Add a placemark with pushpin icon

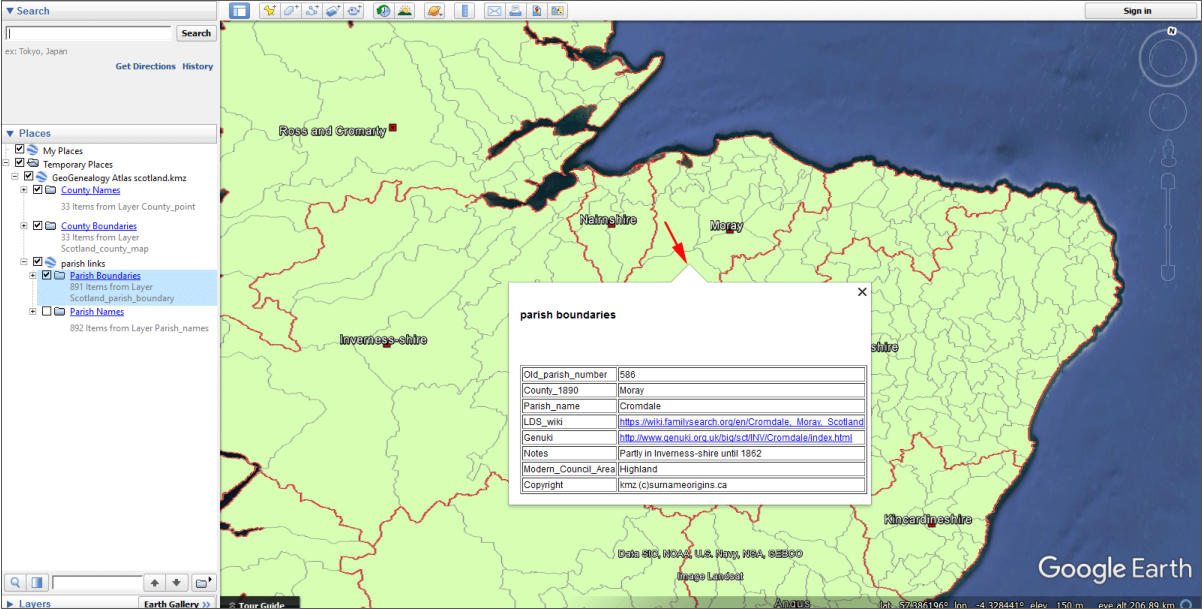[269, 11]
